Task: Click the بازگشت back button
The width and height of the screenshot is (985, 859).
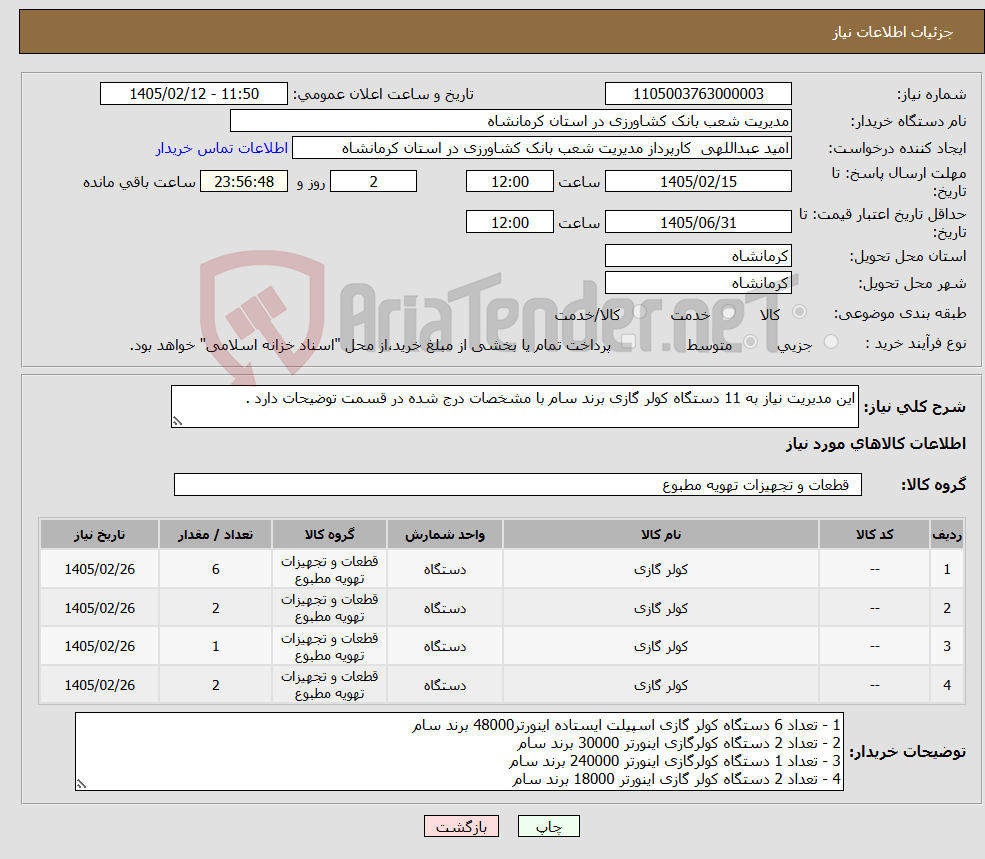Action: (461, 826)
